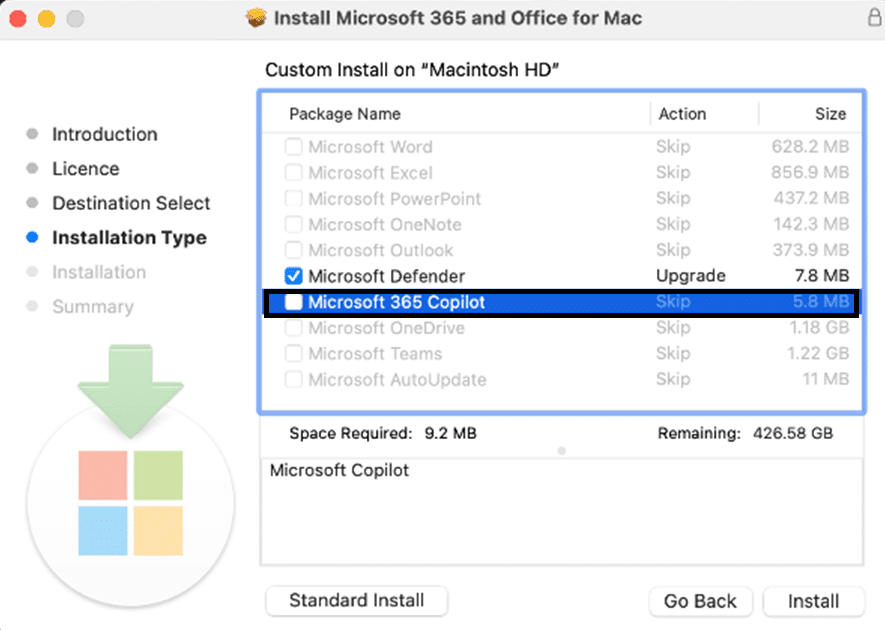Check the Microsoft Word checkbox

pos(294,146)
